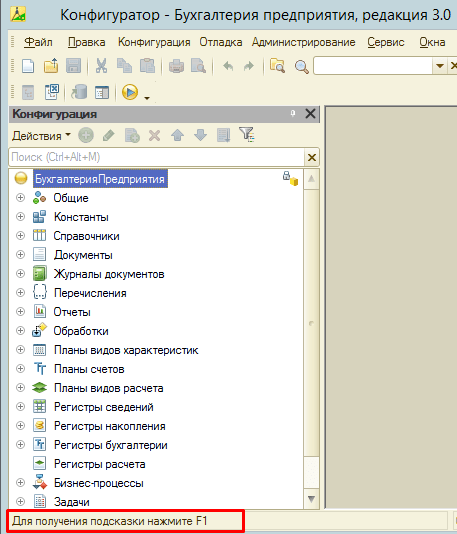
Task: Expand the Константы tree node
Action: 20,217
